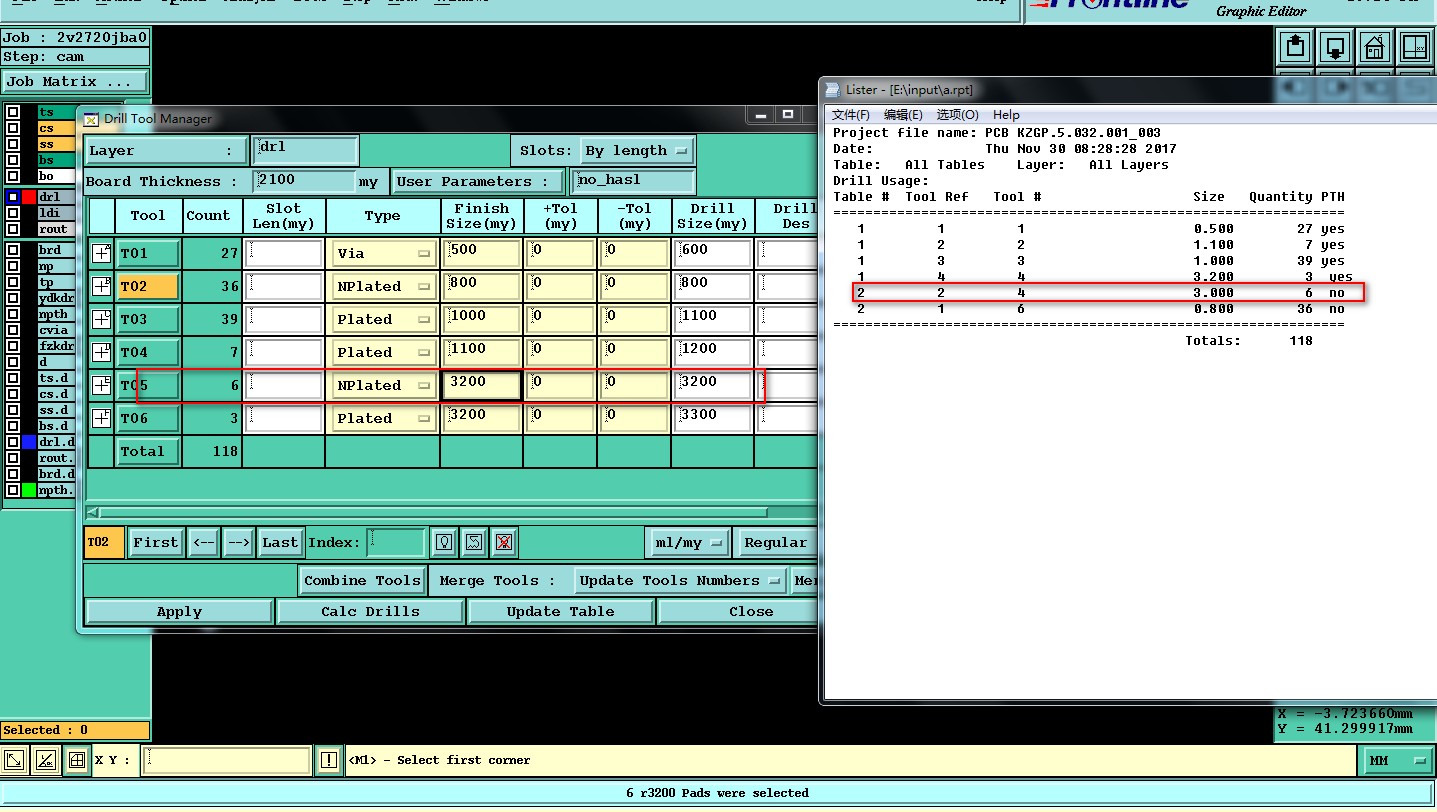Toggle the mpth. layer checkbox

(x=13, y=490)
